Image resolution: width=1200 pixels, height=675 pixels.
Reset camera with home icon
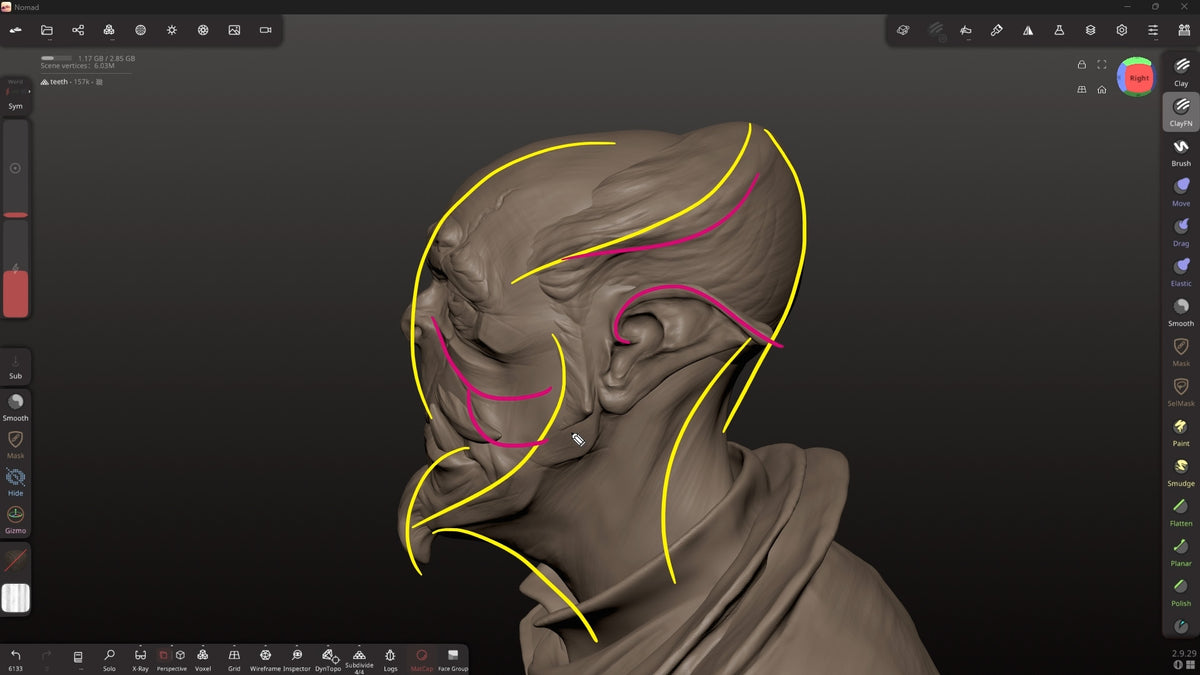tap(1101, 89)
